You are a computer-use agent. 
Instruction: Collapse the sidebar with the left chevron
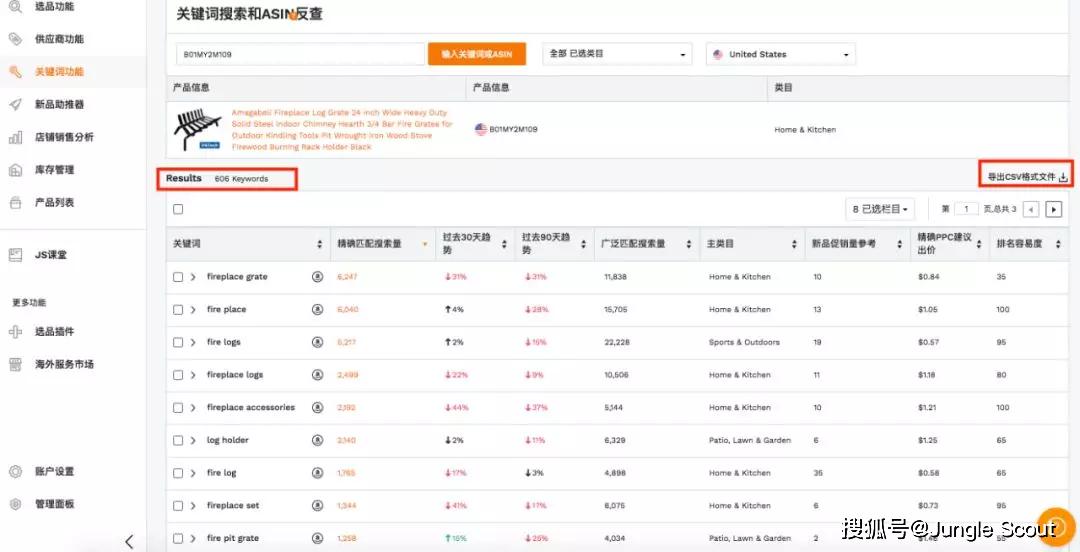(x=129, y=541)
